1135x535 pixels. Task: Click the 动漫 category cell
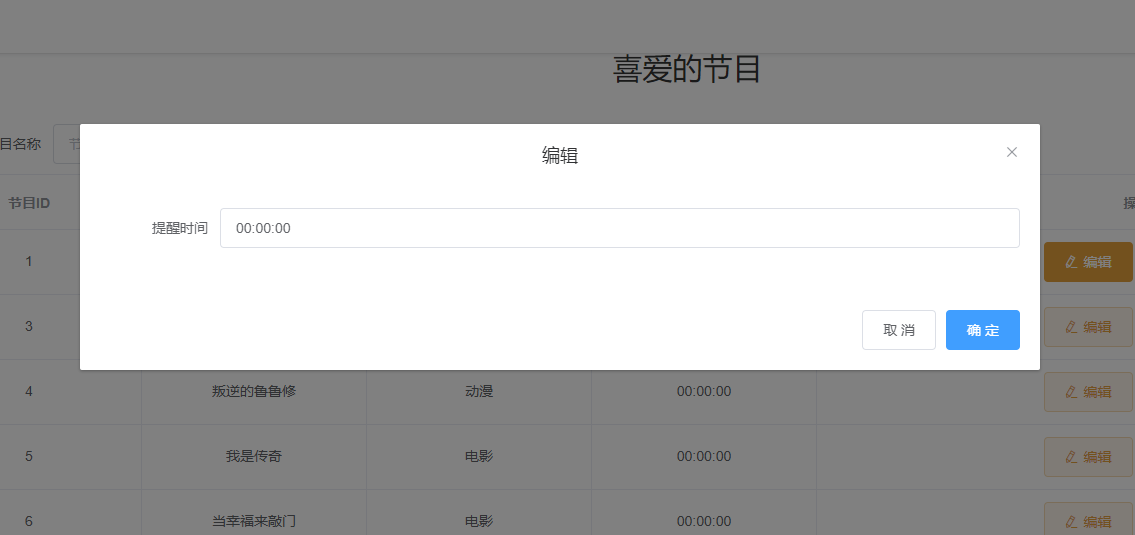[478, 392]
